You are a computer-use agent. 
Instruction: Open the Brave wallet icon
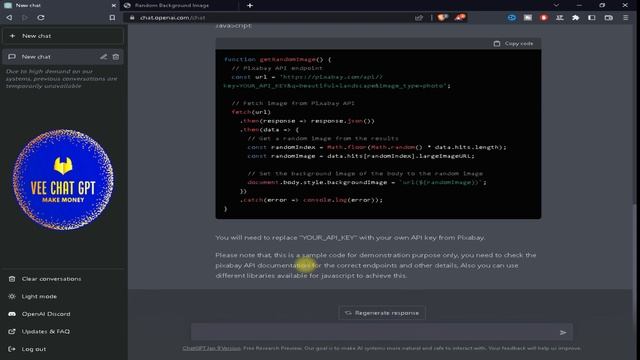(x=609, y=18)
